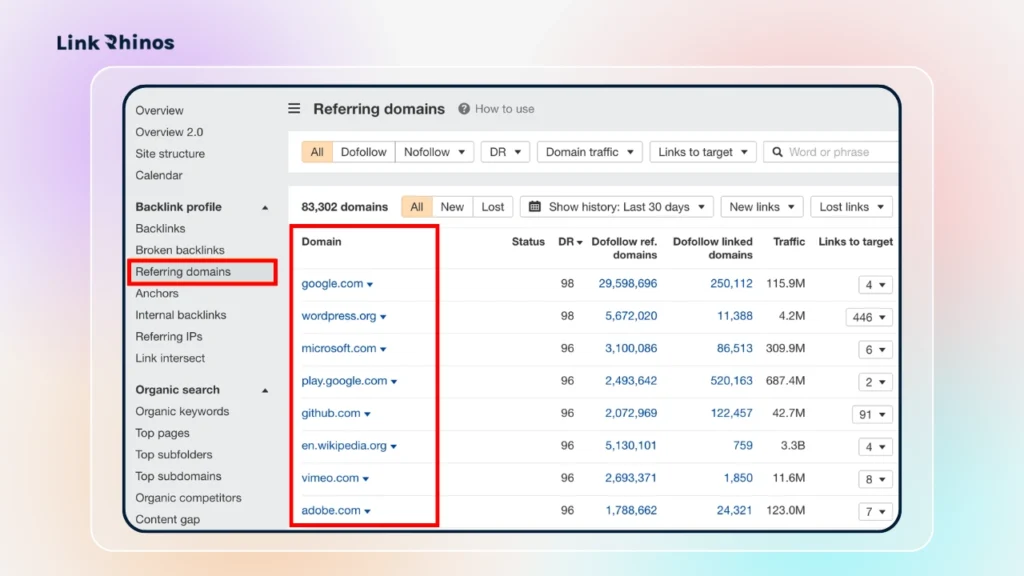
Task: Open Site structure in the sidebar
Action: (x=170, y=153)
